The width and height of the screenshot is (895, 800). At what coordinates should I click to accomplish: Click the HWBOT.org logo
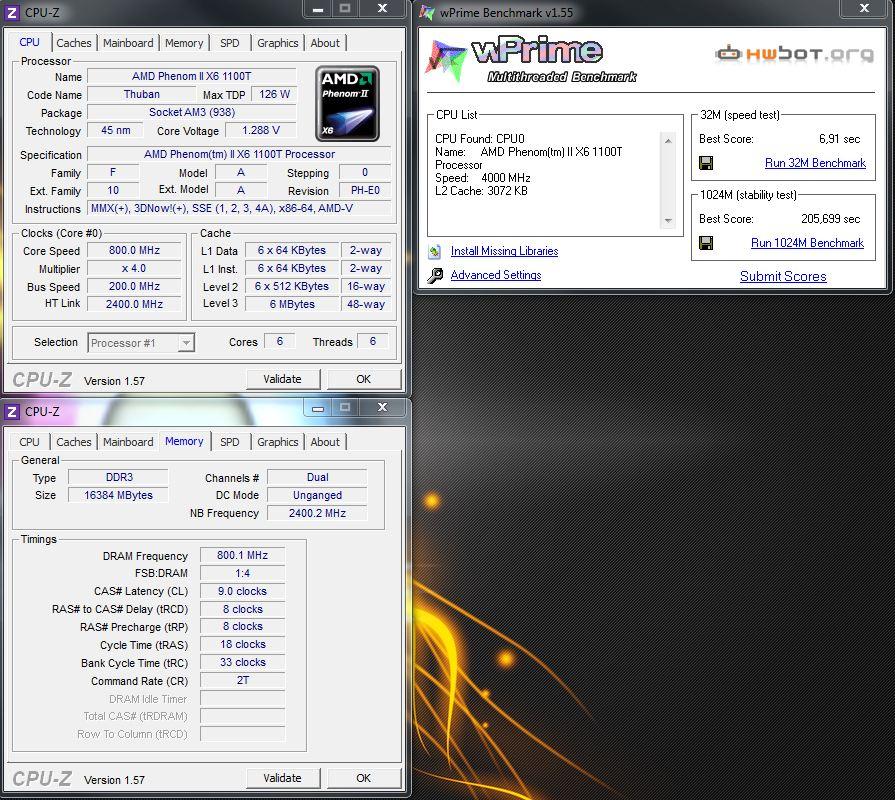coord(794,54)
